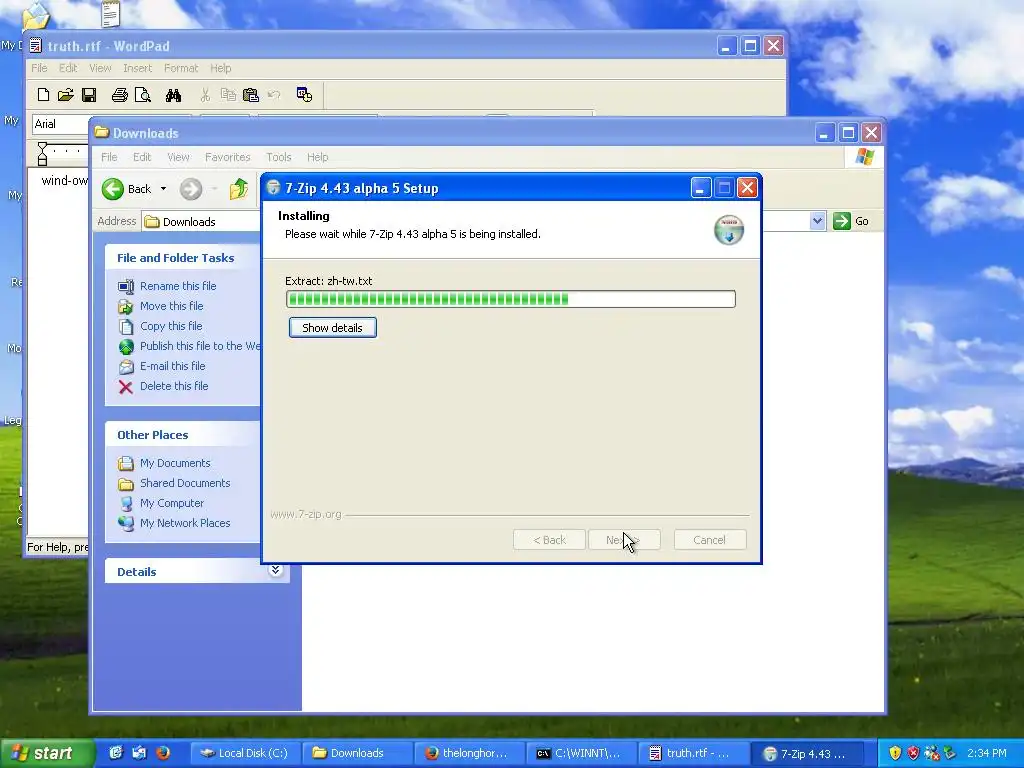Click the red X Delete icon
This screenshot has width=1024, height=768.
click(x=126, y=387)
